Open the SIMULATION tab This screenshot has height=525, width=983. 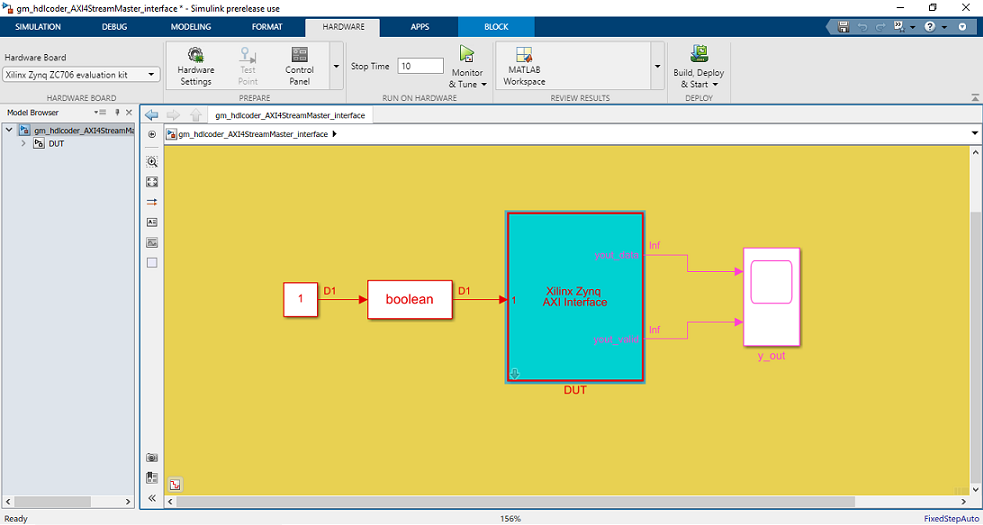click(x=38, y=27)
